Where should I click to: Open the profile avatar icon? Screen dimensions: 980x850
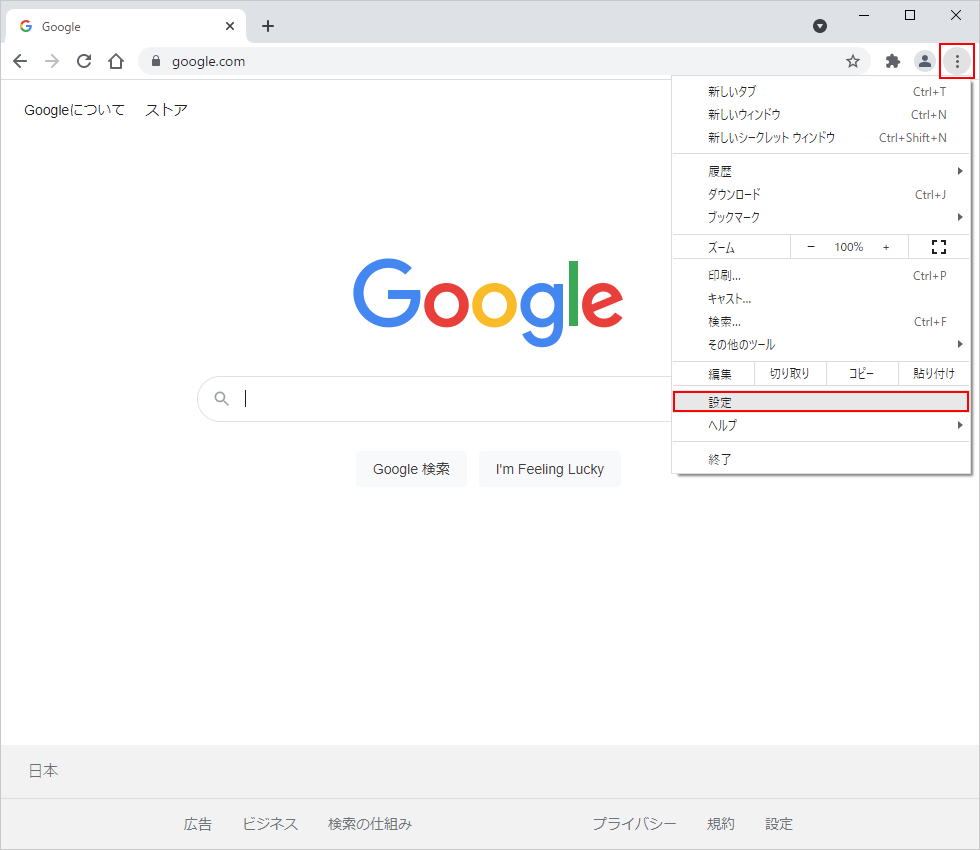pyautogui.click(x=924, y=61)
